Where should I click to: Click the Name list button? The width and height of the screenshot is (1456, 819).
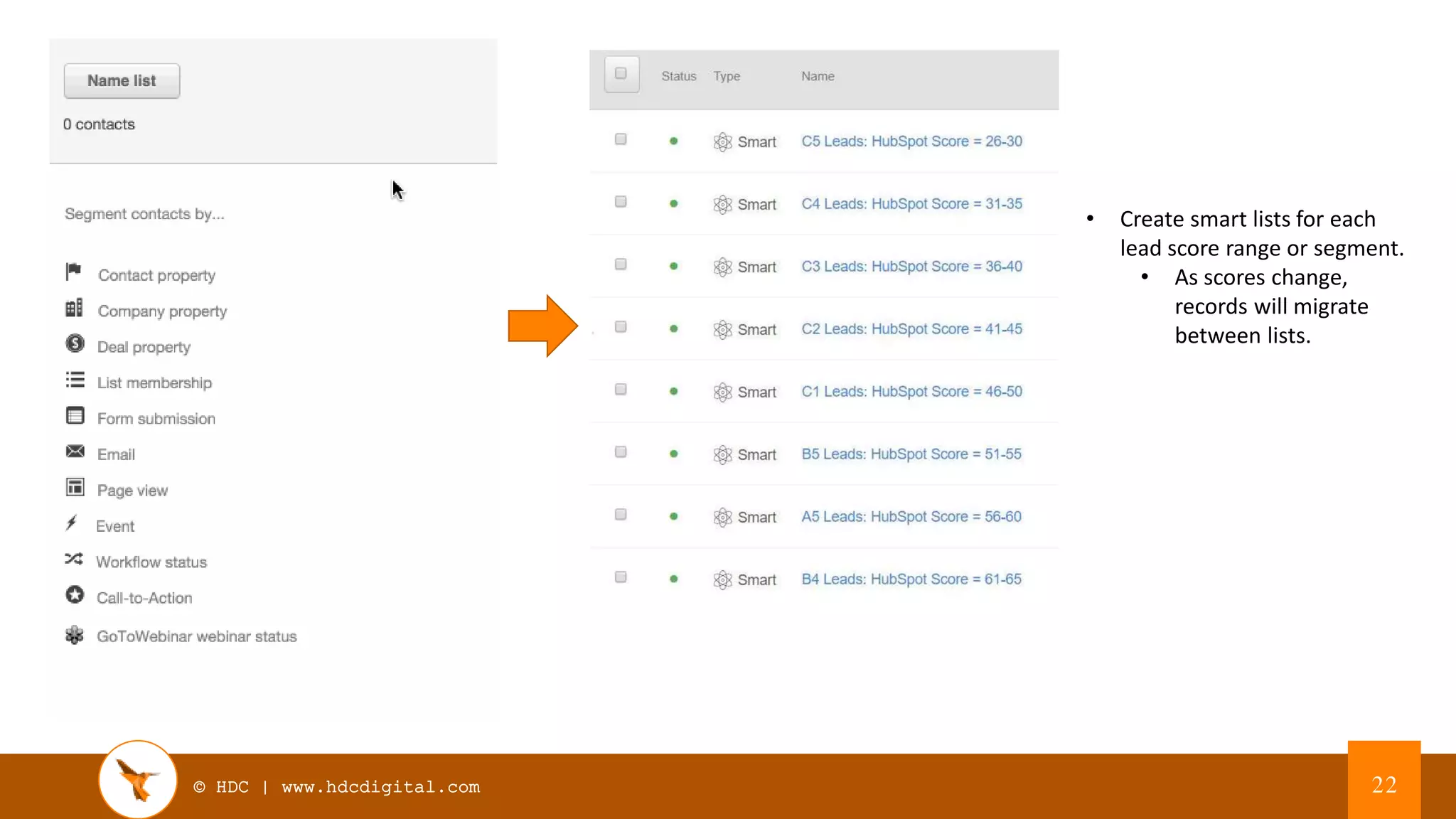pos(122,81)
